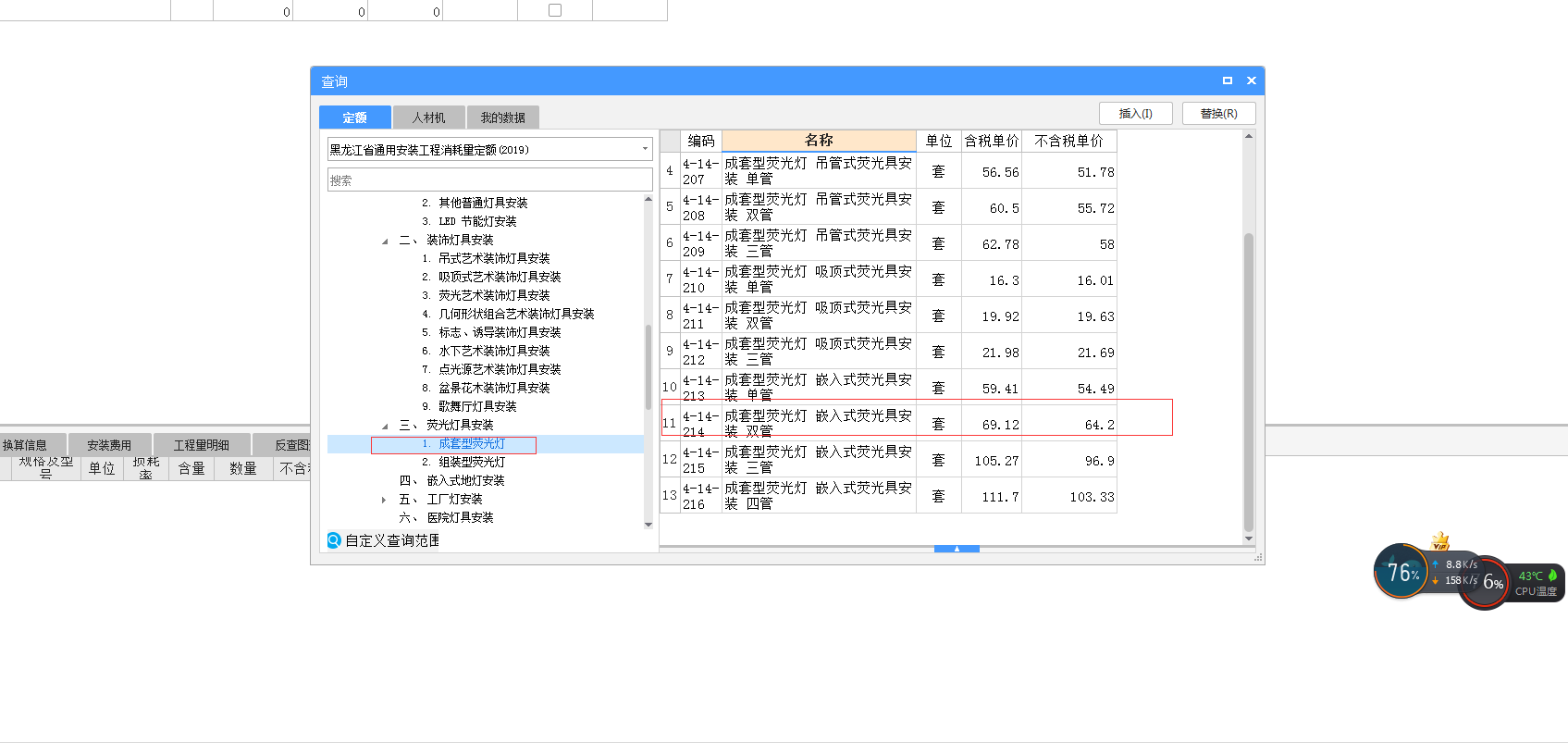This screenshot has height=743, width=1568.
Task: Switch to the 我的数据 tab
Action: [x=502, y=118]
